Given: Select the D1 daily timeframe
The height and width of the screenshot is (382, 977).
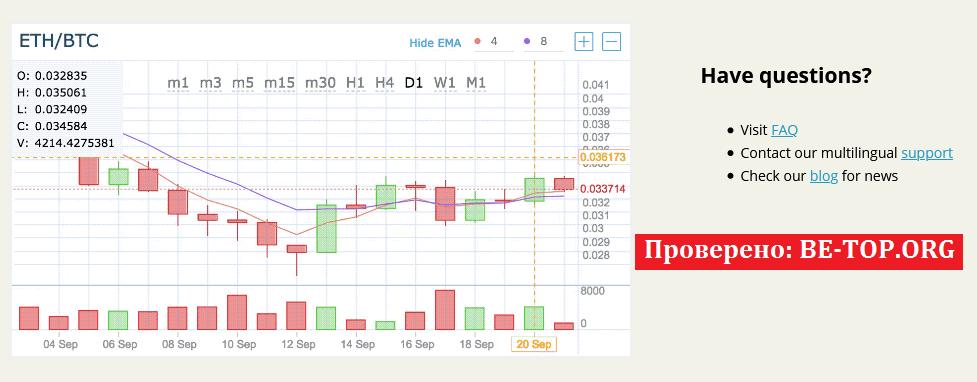Looking at the screenshot, I should coord(414,83).
